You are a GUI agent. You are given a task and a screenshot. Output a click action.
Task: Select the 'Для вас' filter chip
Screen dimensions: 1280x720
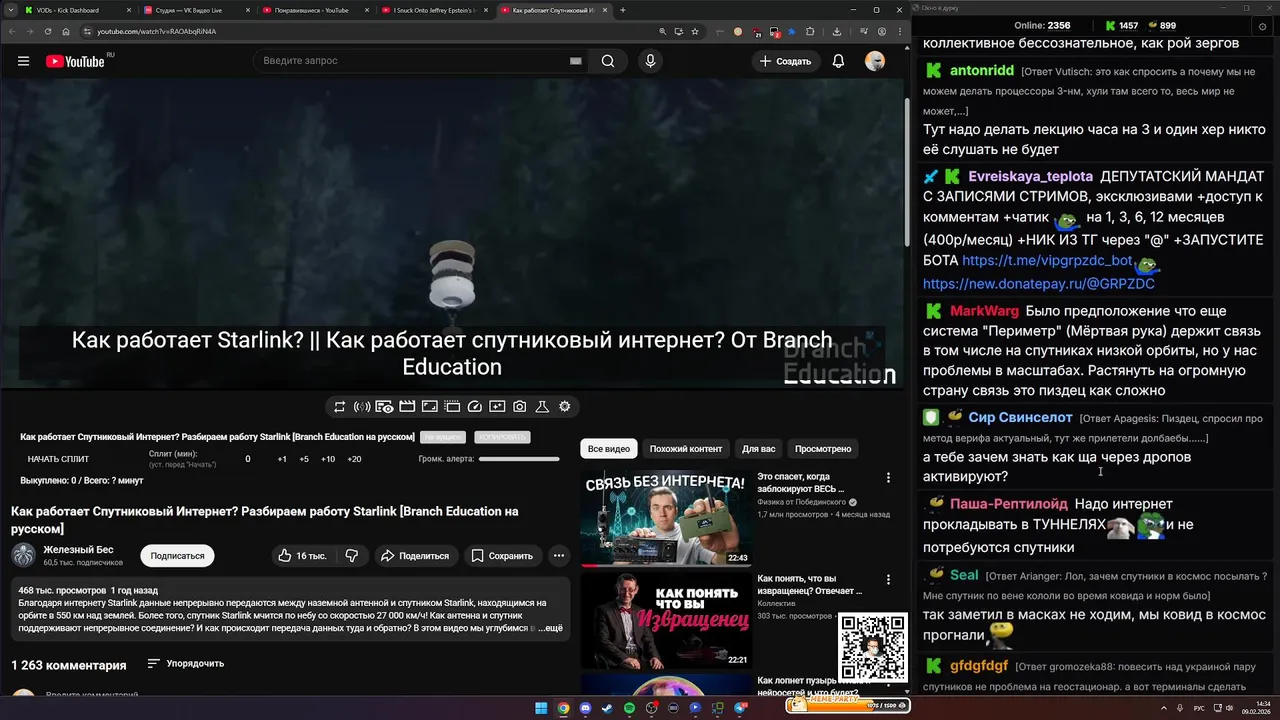pyautogui.click(x=758, y=449)
